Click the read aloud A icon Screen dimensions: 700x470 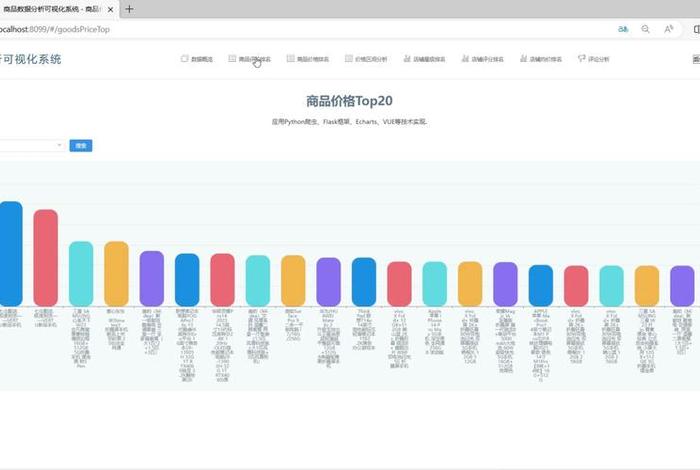click(668, 29)
